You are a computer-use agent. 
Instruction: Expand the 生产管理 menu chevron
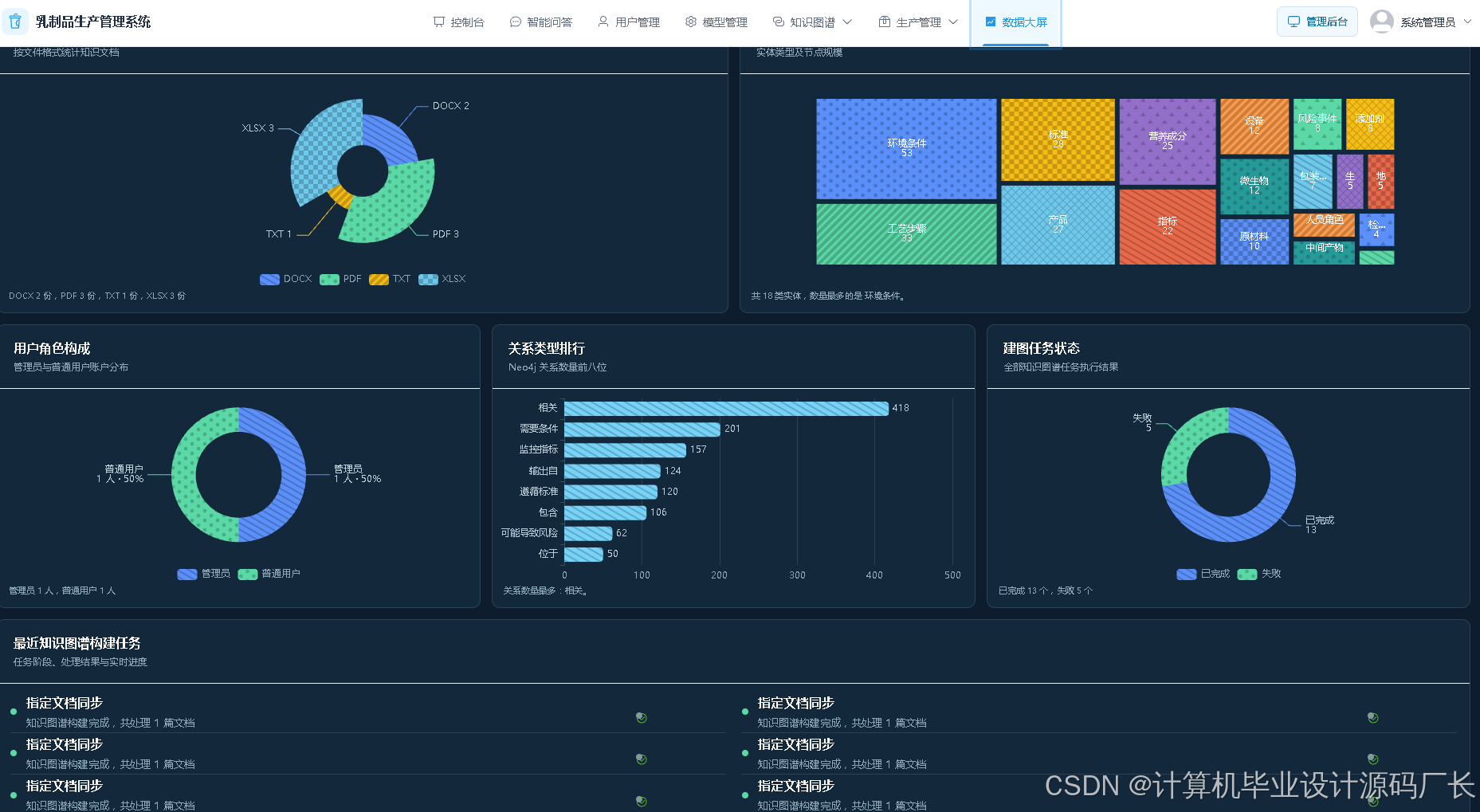tap(953, 22)
